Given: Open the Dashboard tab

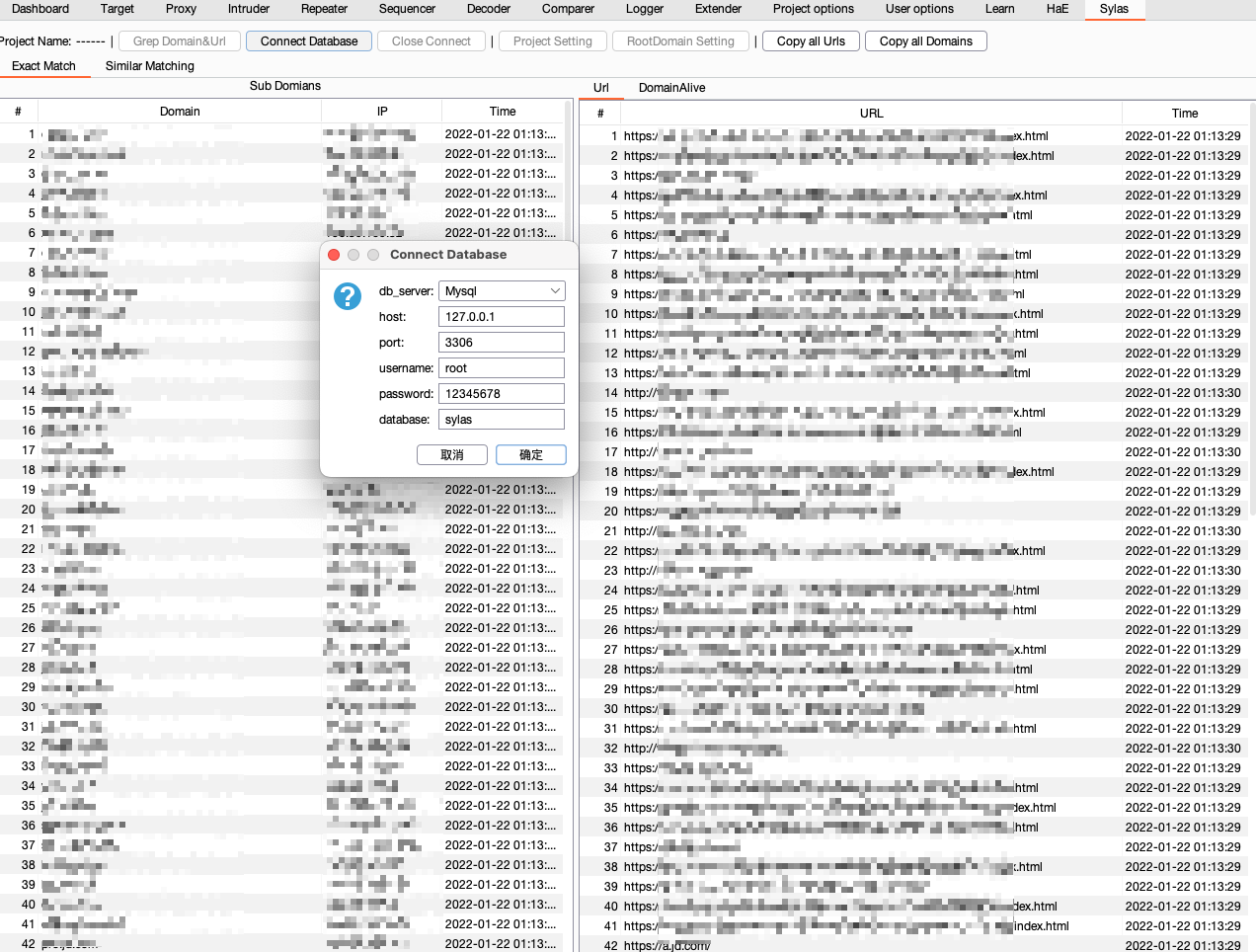Looking at the screenshot, I should click(x=40, y=9).
